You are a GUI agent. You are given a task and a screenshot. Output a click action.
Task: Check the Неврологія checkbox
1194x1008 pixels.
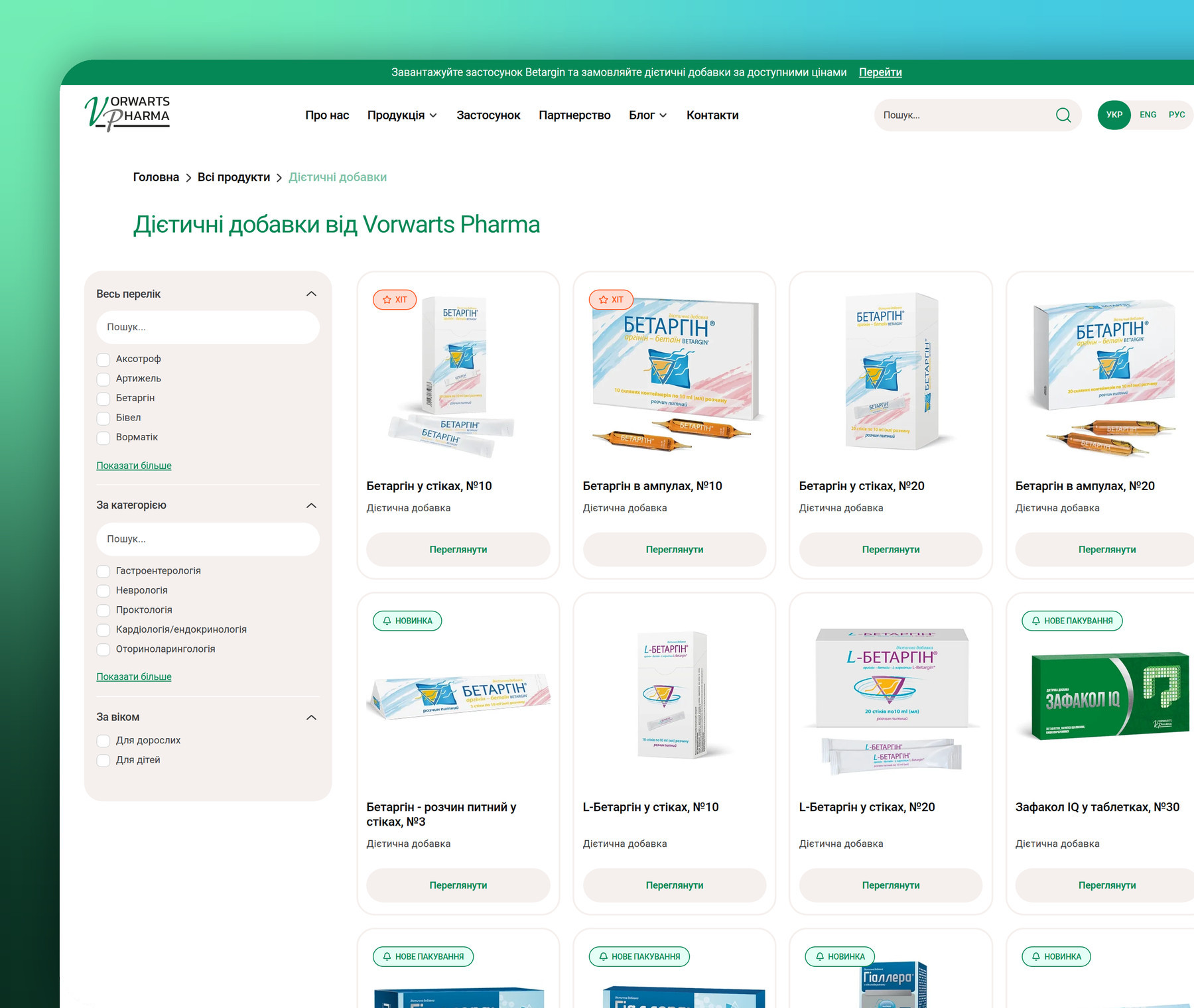pos(103,590)
